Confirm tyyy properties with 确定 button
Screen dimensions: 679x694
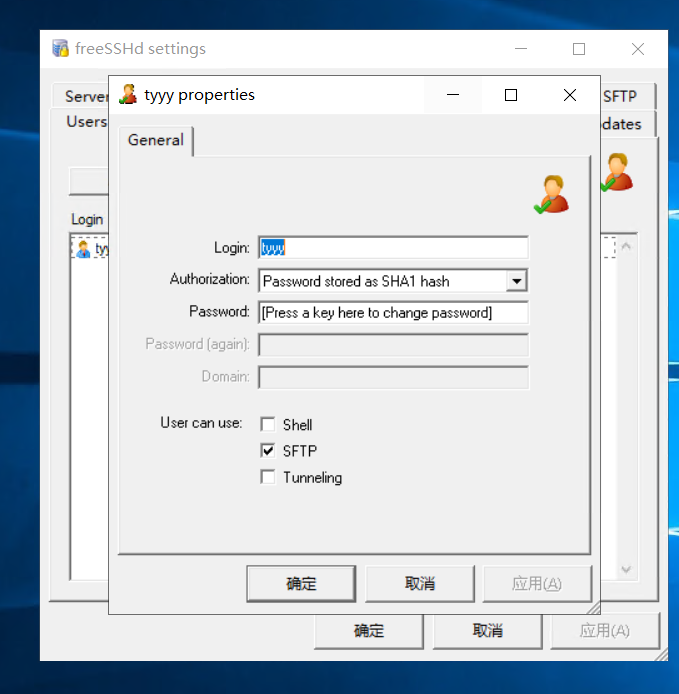coord(301,583)
